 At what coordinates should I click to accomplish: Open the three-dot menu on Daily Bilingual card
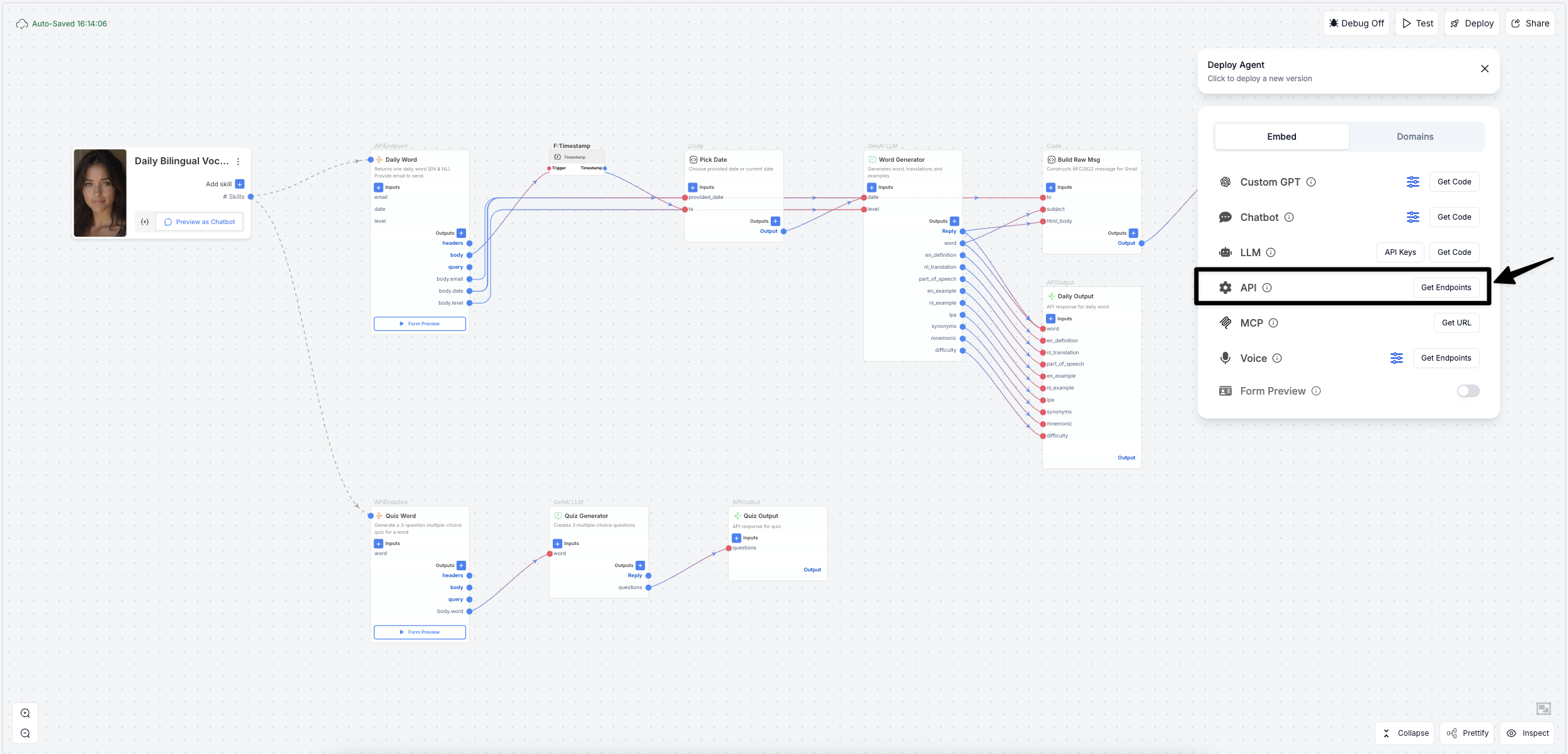click(x=238, y=161)
